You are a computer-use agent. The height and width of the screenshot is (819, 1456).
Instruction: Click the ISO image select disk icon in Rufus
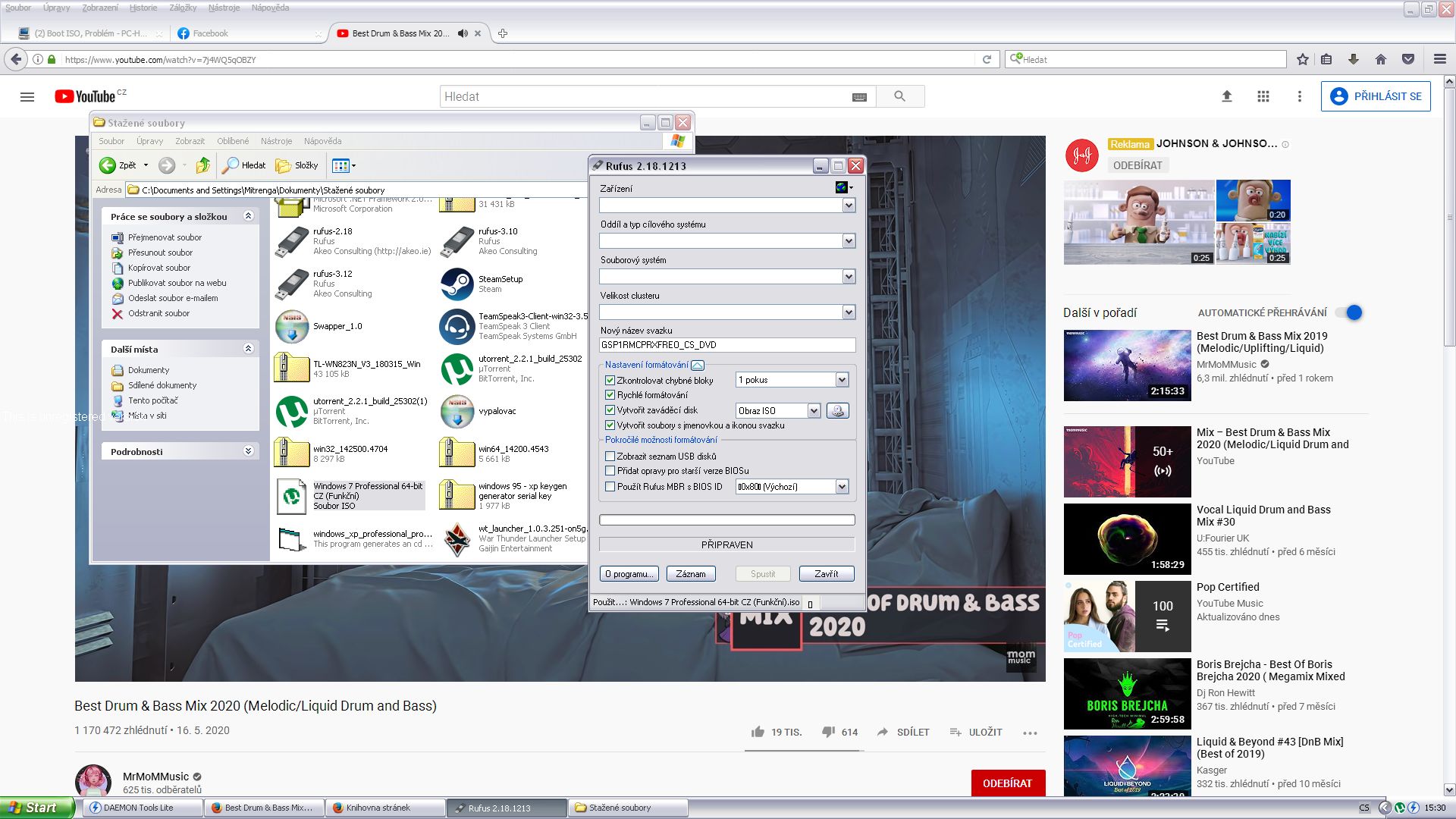(837, 410)
